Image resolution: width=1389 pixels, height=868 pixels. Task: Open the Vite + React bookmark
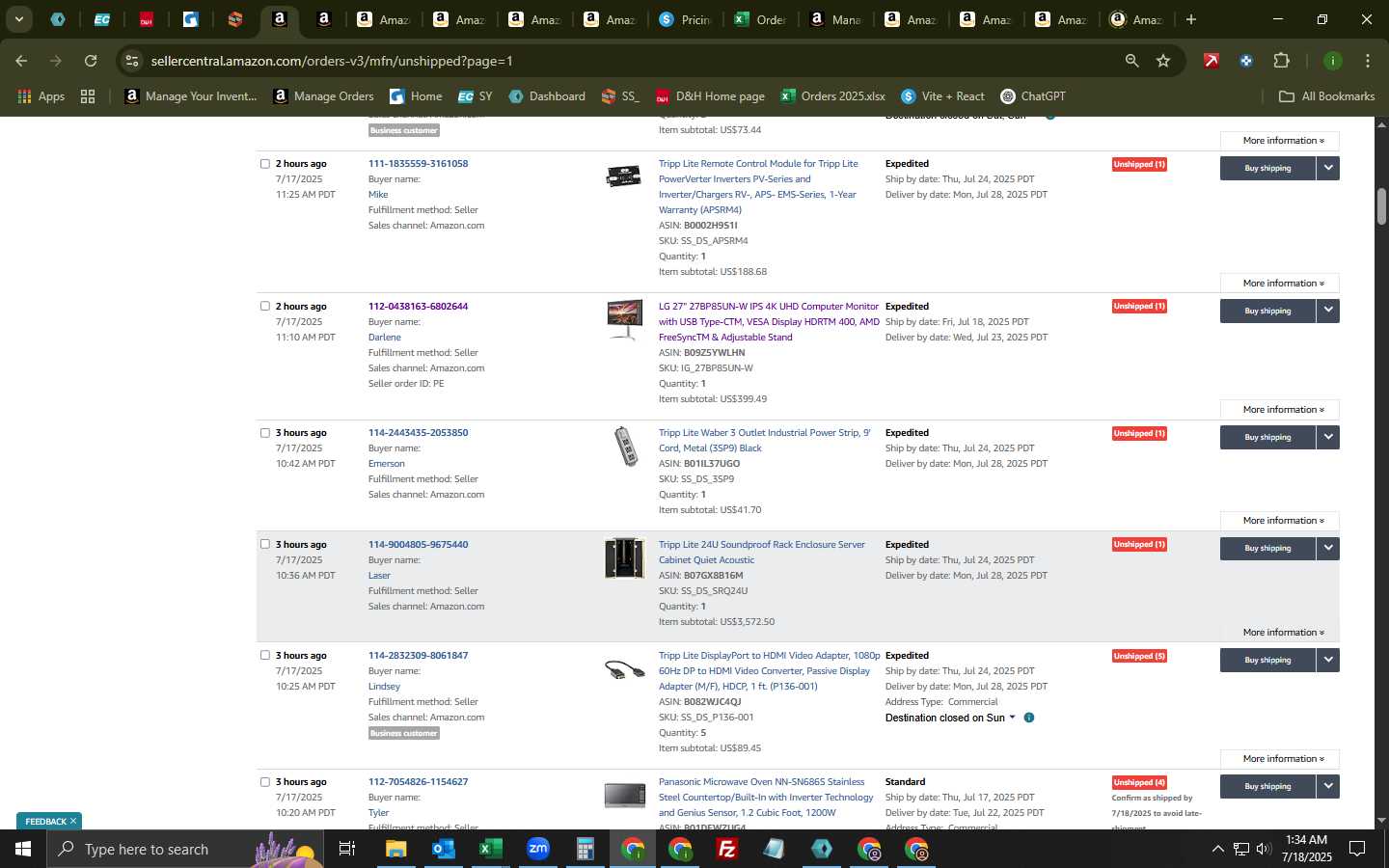coord(942,96)
